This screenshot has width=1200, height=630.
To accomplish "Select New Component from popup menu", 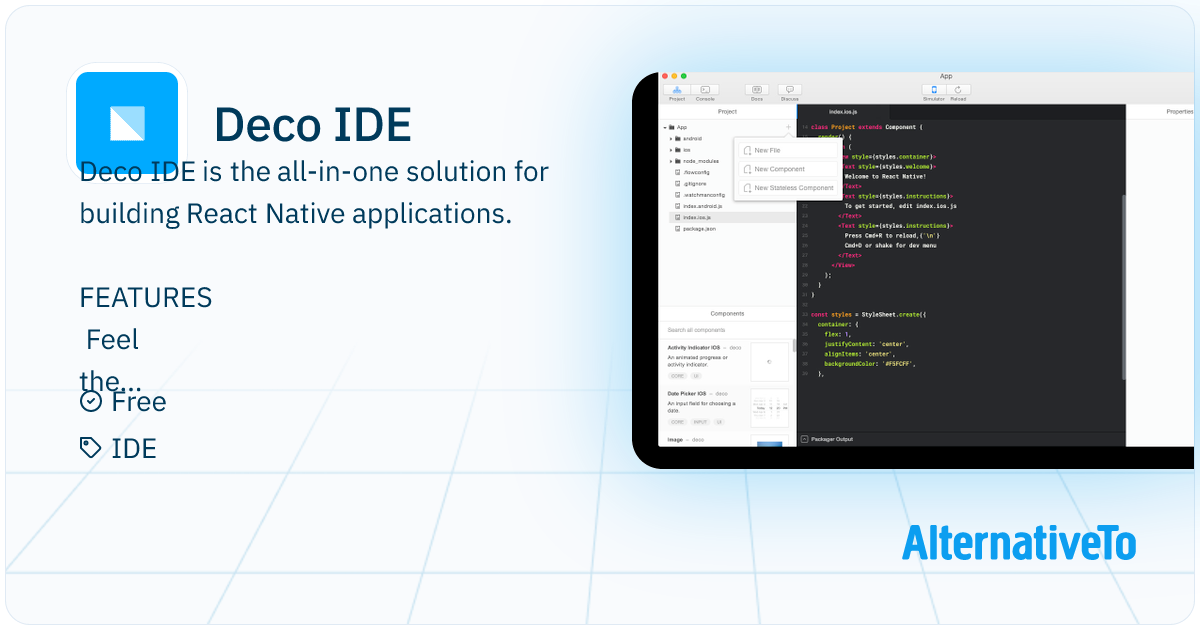I will (x=778, y=169).
